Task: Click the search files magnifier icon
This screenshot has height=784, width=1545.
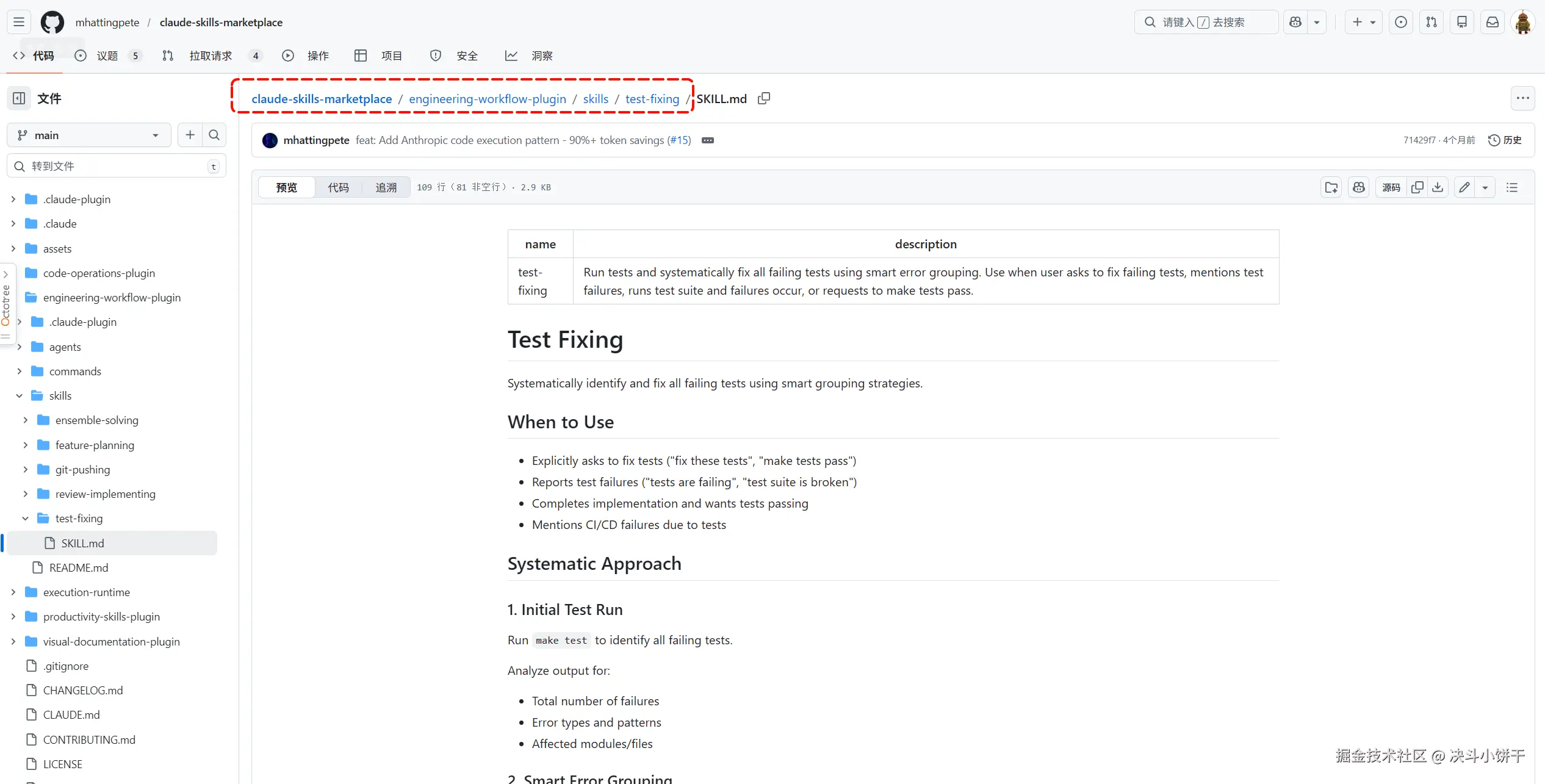Action: click(214, 135)
